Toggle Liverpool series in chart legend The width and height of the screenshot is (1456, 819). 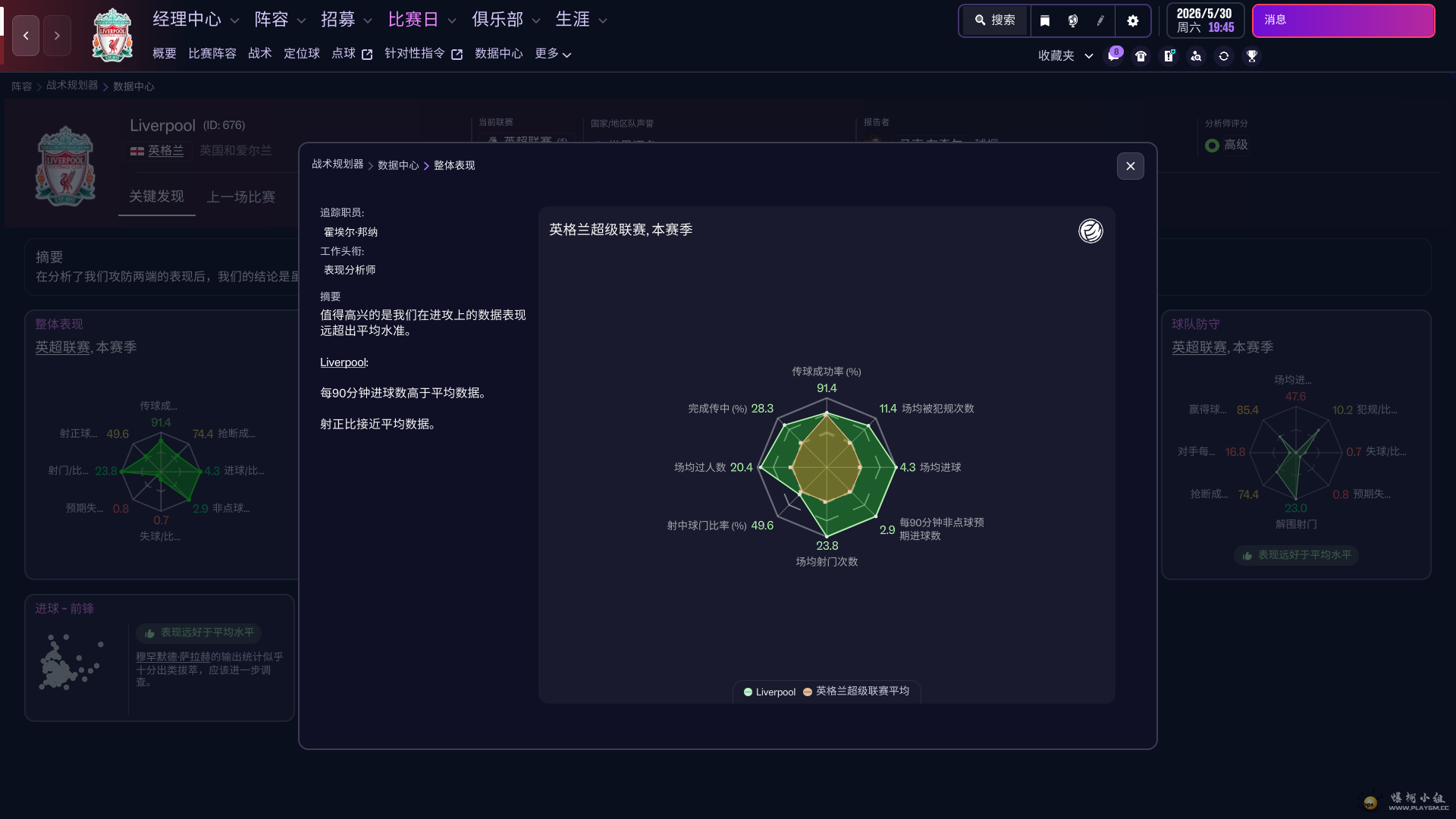pyautogui.click(x=770, y=692)
